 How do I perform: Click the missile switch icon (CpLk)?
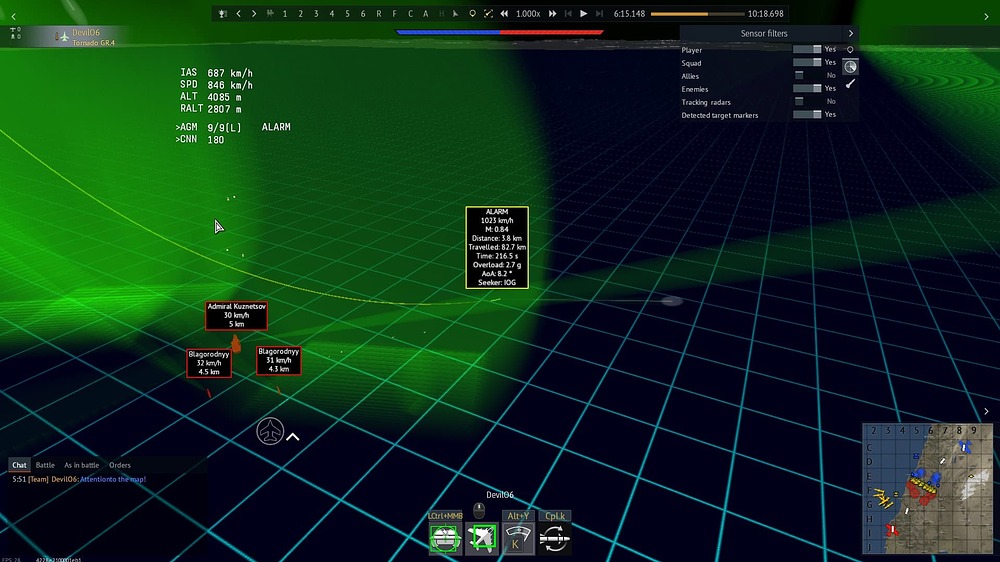555,539
